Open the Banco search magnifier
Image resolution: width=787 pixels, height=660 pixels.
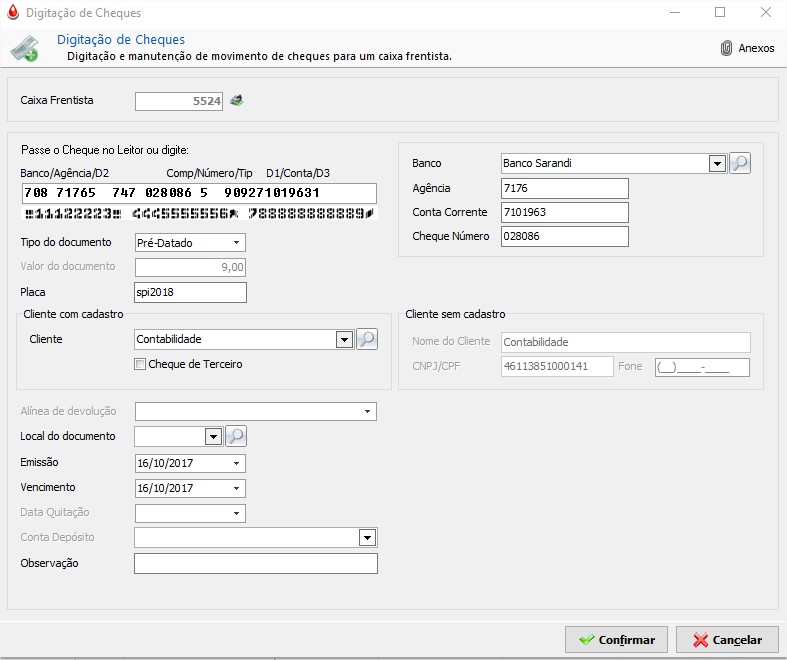point(740,163)
